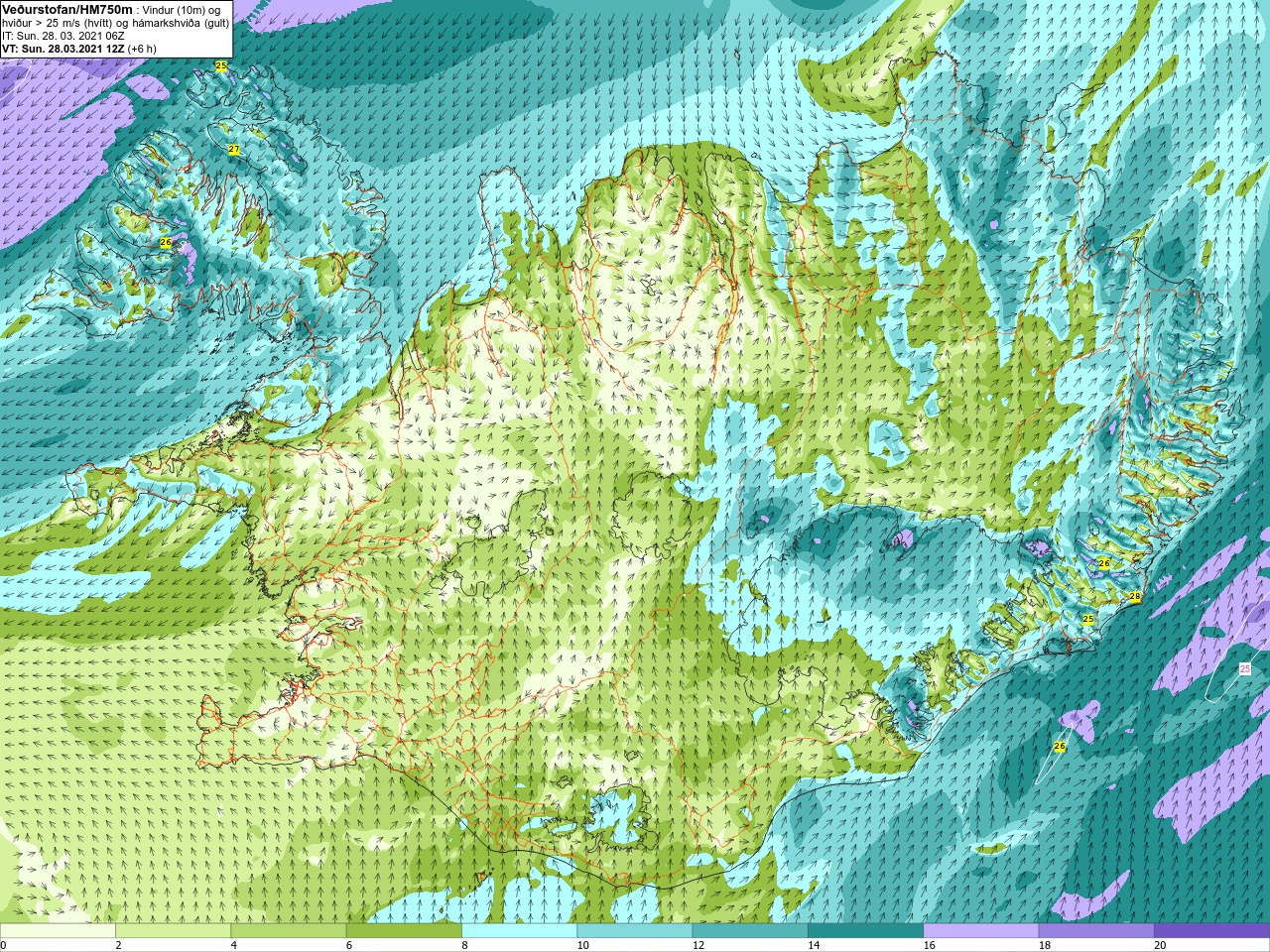Click the "(+6 h)" forecast offset text
The width and height of the screenshot is (1270, 952).
[x=142, y=49]
